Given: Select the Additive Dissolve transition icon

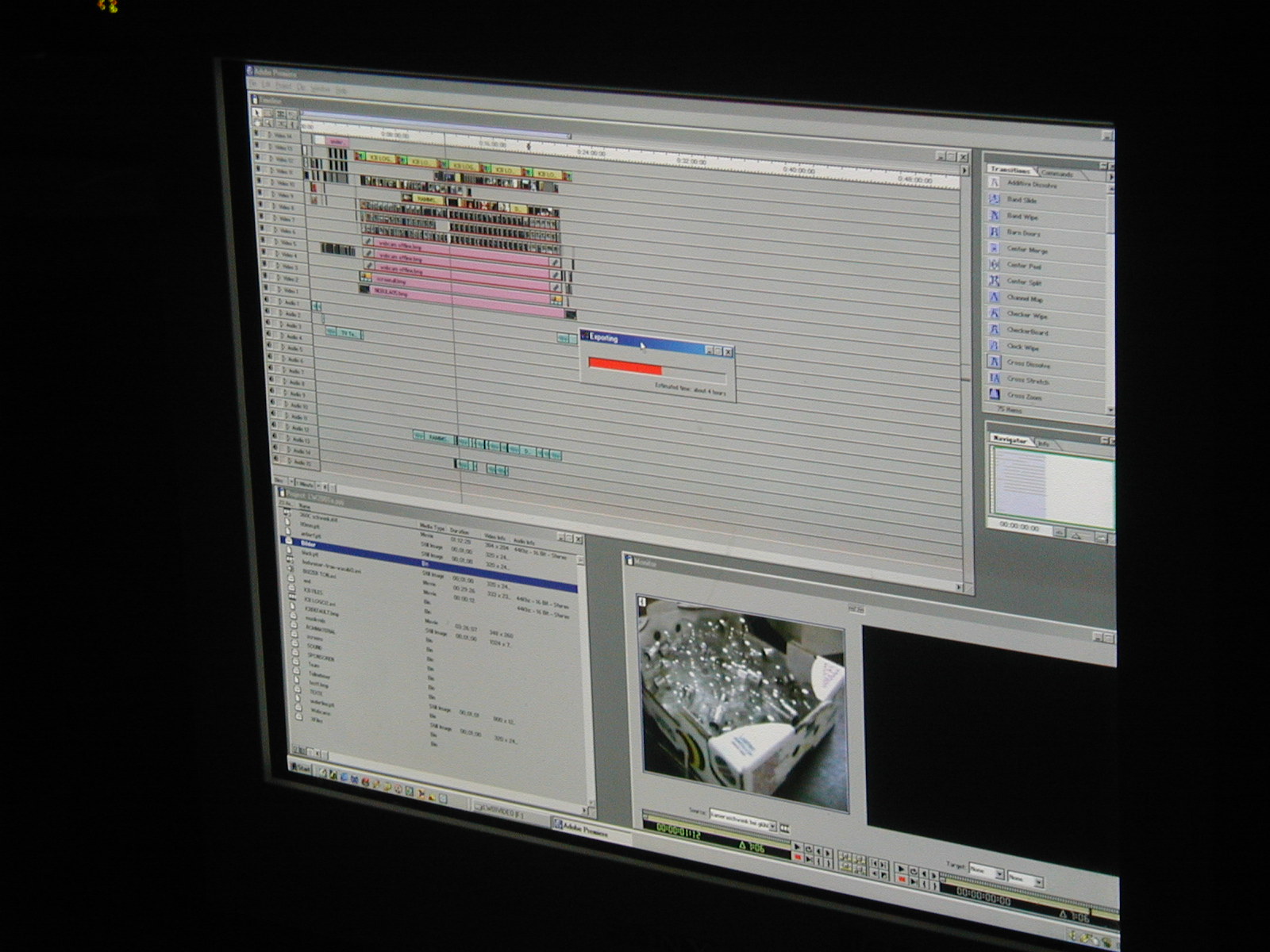Looking at the screenshot, I should (994, 182).
